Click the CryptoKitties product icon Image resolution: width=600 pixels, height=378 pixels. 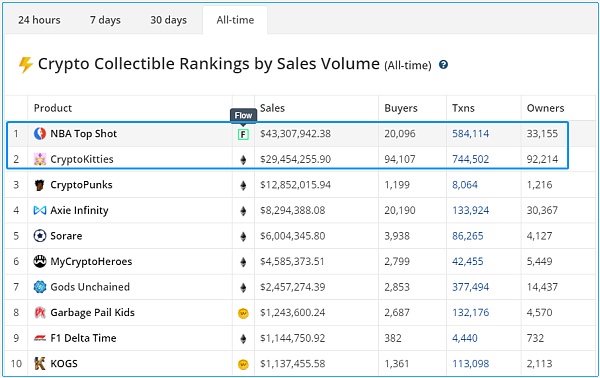[40, 159]
